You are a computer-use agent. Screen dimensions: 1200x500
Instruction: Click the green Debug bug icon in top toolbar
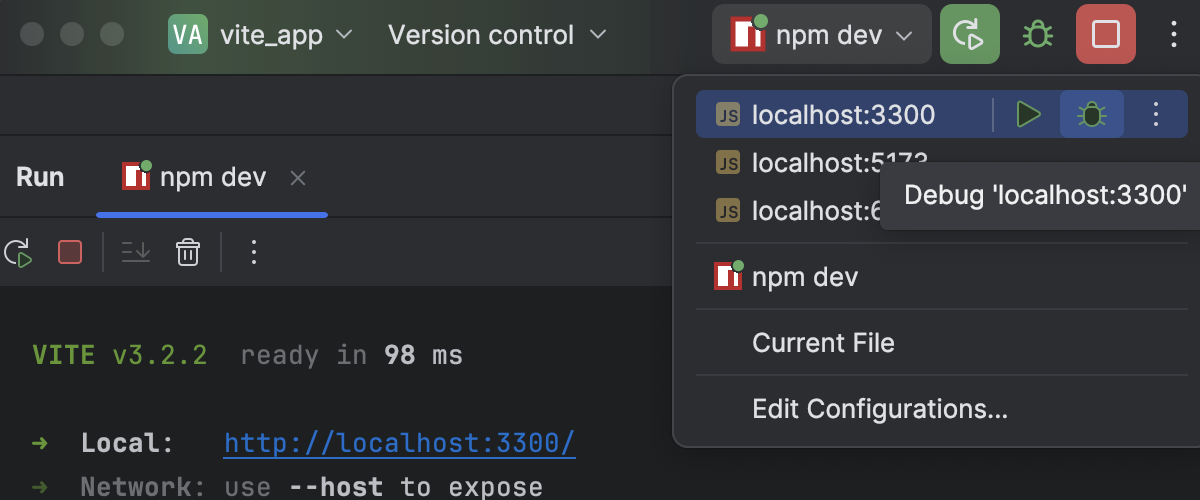(x=1038, y=35)
